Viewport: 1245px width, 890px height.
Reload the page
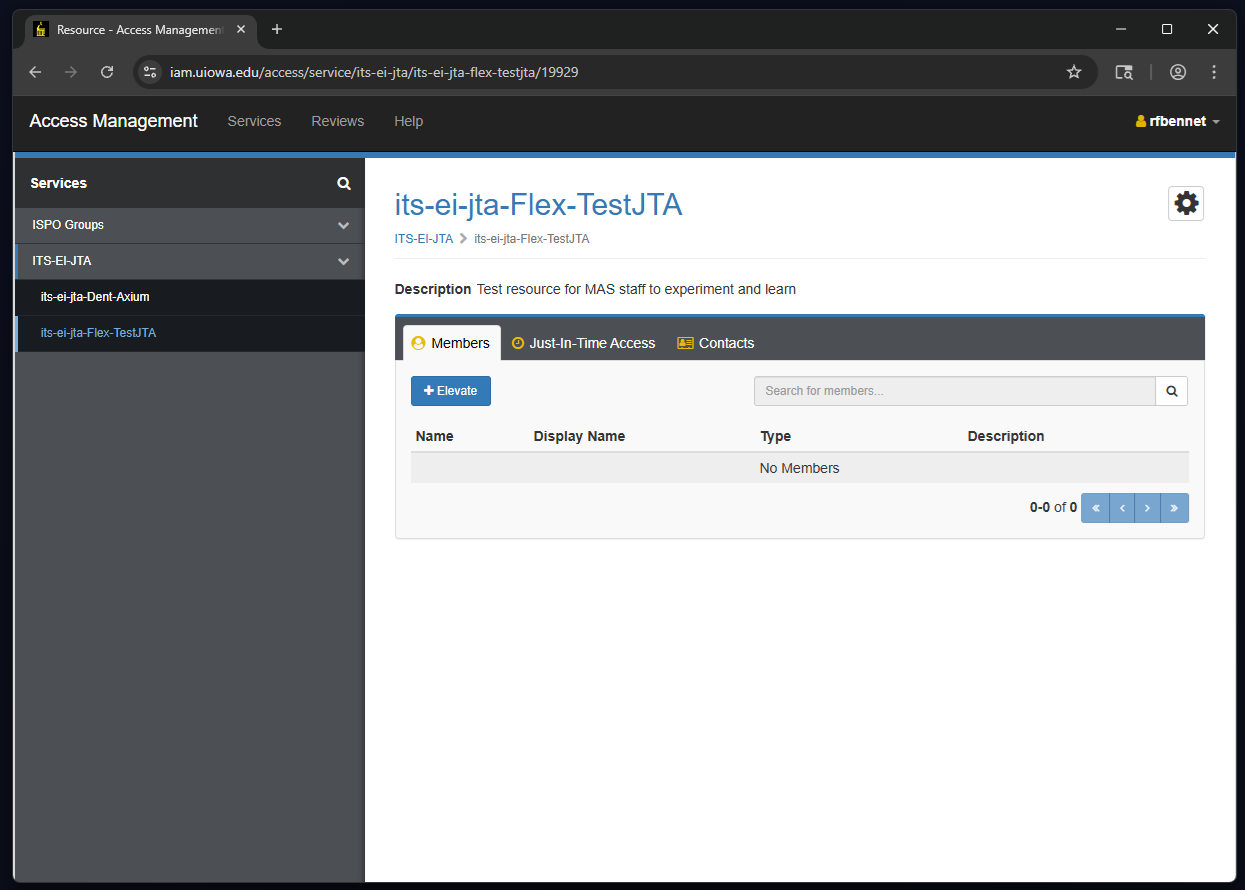[x=107, y=72]
